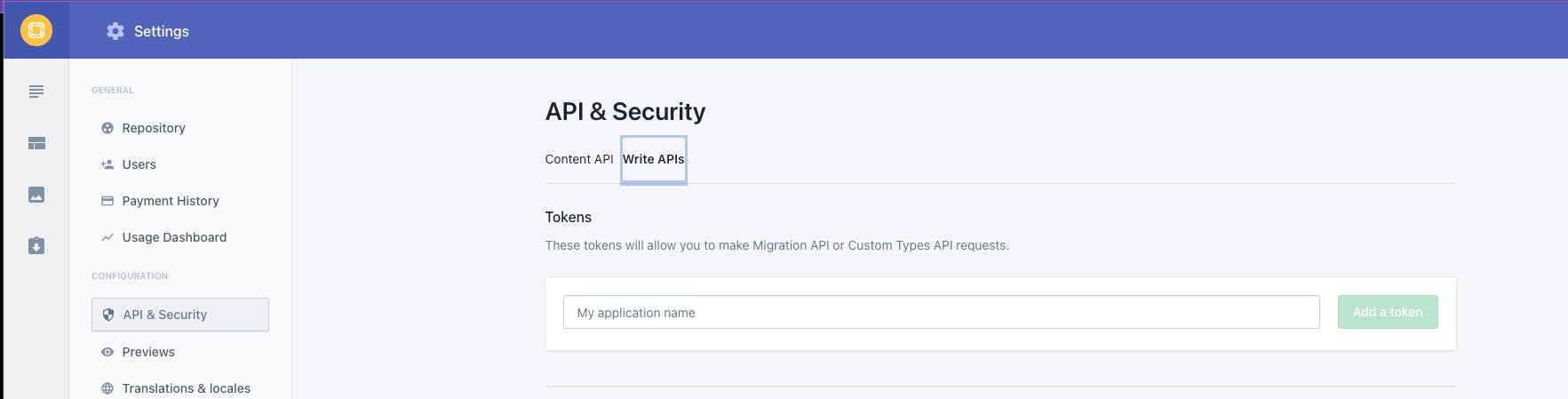Screen dimensions: 1568x399
Task: Open Custom Types layout icon in left rail
Action: click(36, 143)
